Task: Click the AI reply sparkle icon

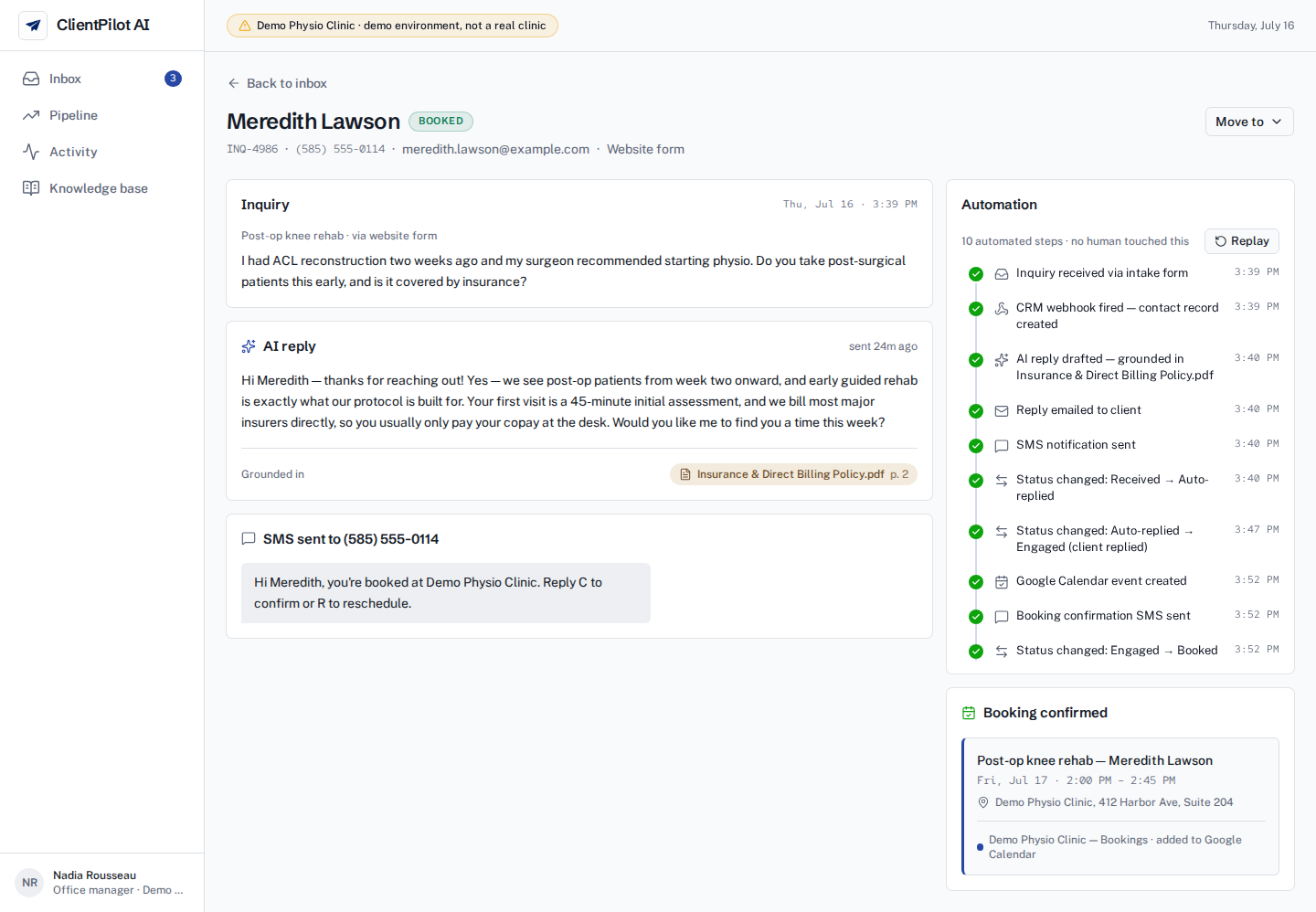Action: 249,346
